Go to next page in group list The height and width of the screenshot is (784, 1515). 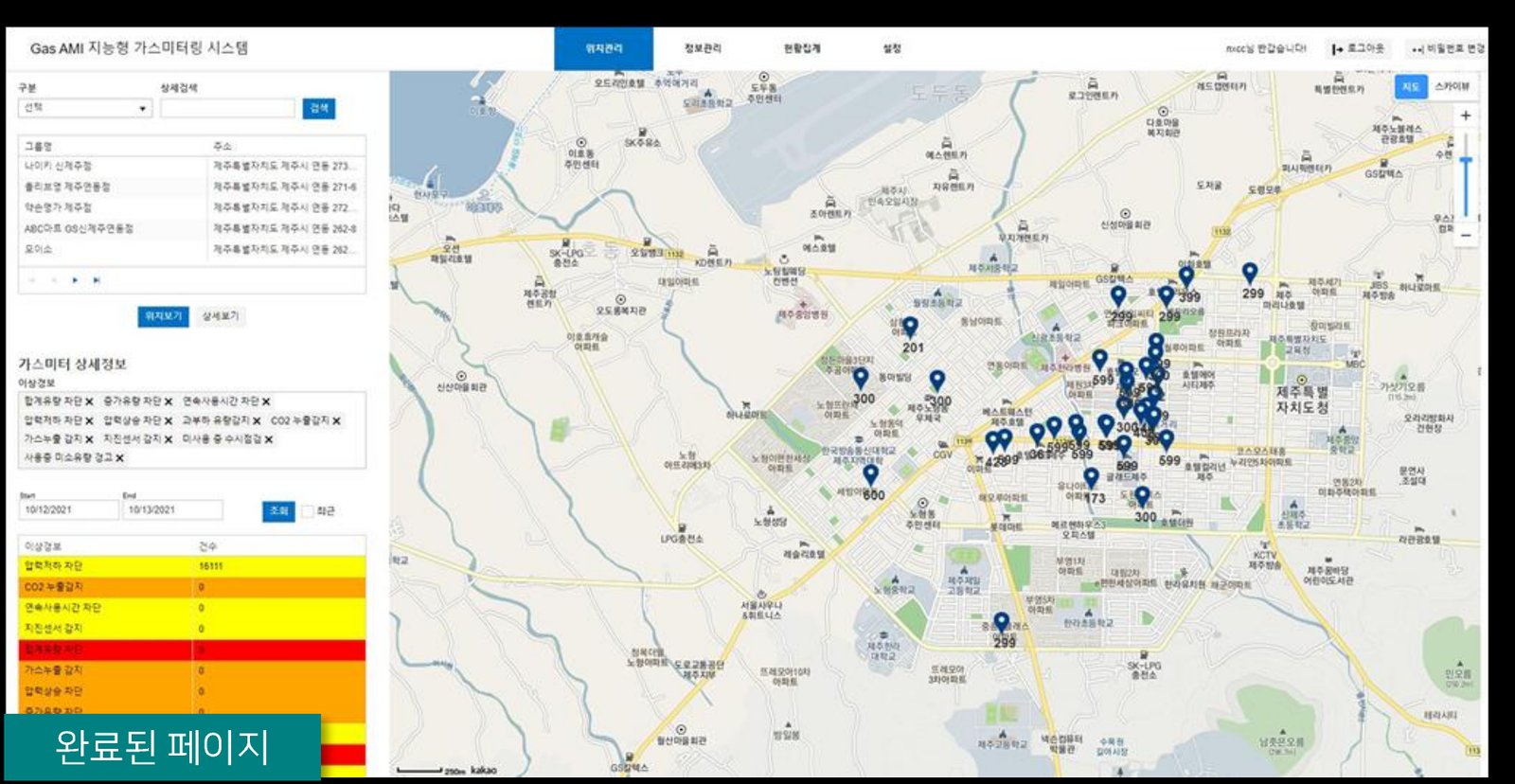[75, 280]
